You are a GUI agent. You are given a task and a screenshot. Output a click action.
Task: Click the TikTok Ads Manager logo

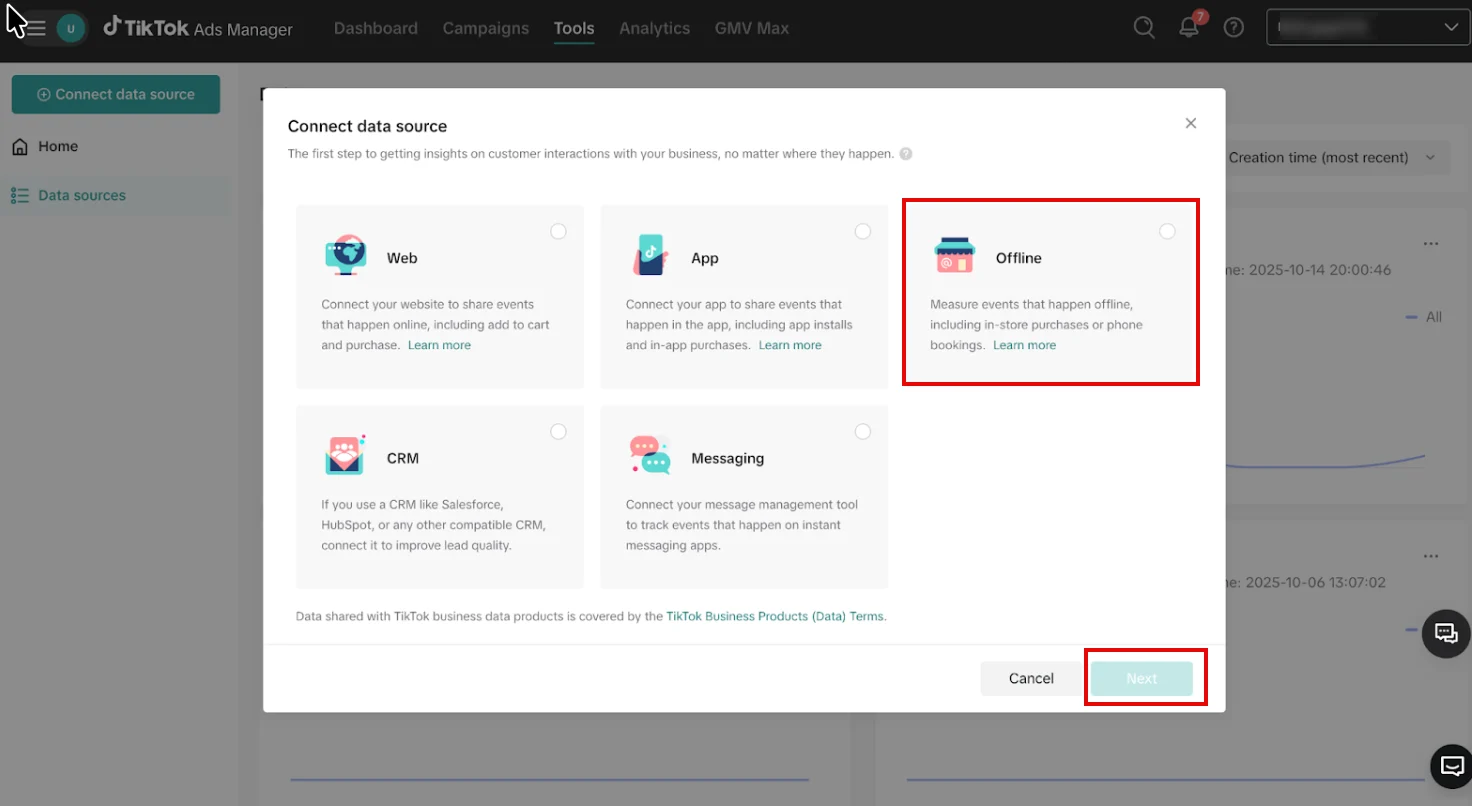coord(198,28)
